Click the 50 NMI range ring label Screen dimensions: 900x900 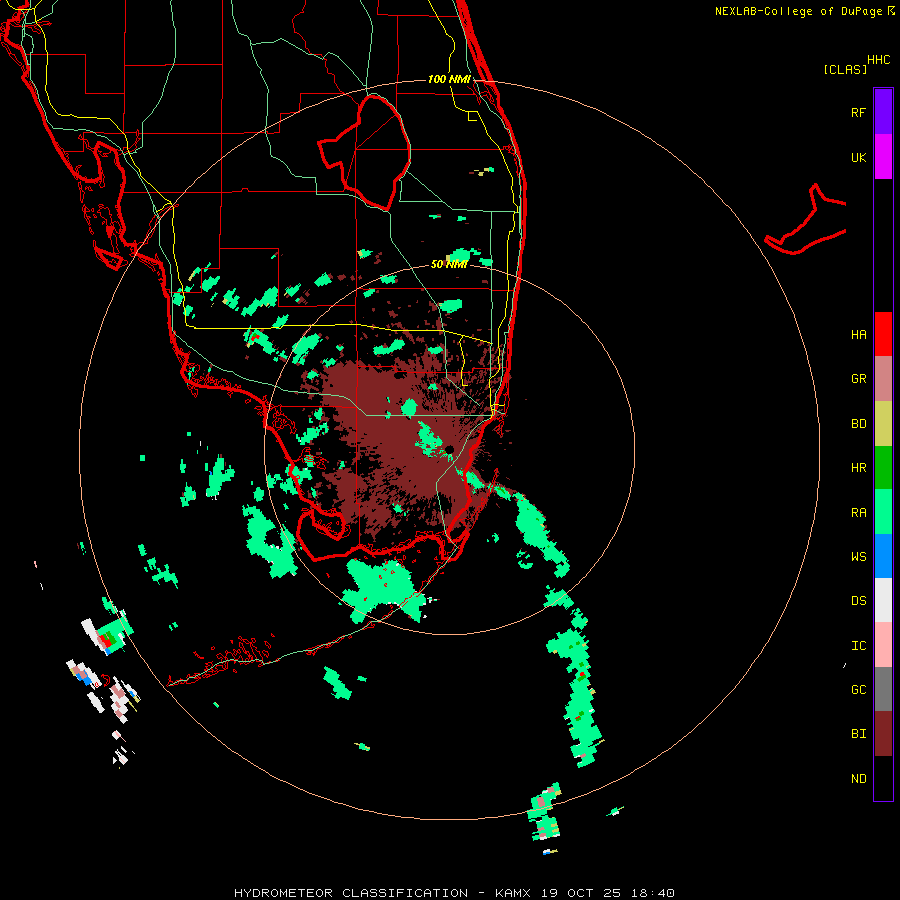coord(449,264)
